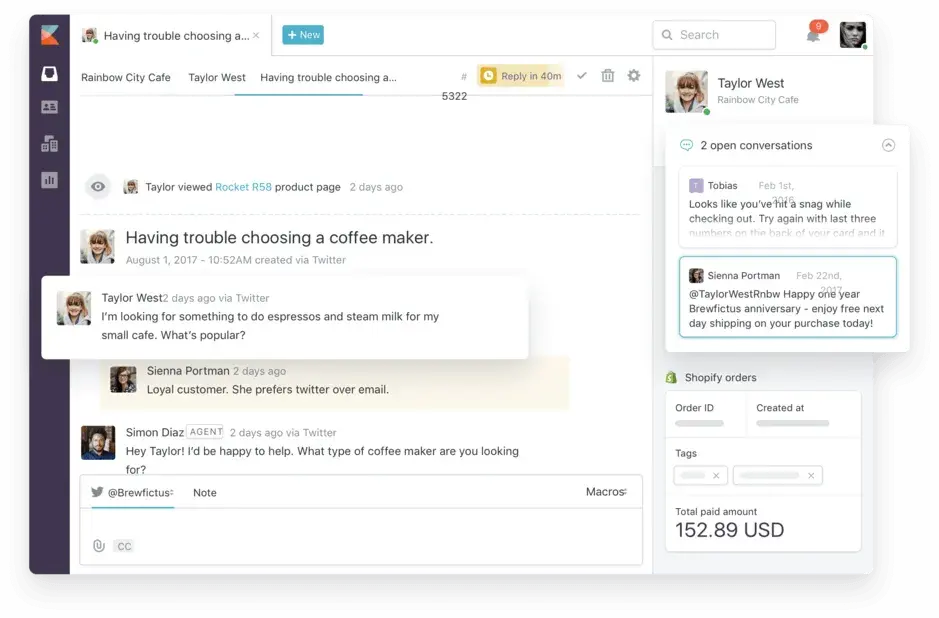
Task: Click the conversation number 5322
Action: 454,96
